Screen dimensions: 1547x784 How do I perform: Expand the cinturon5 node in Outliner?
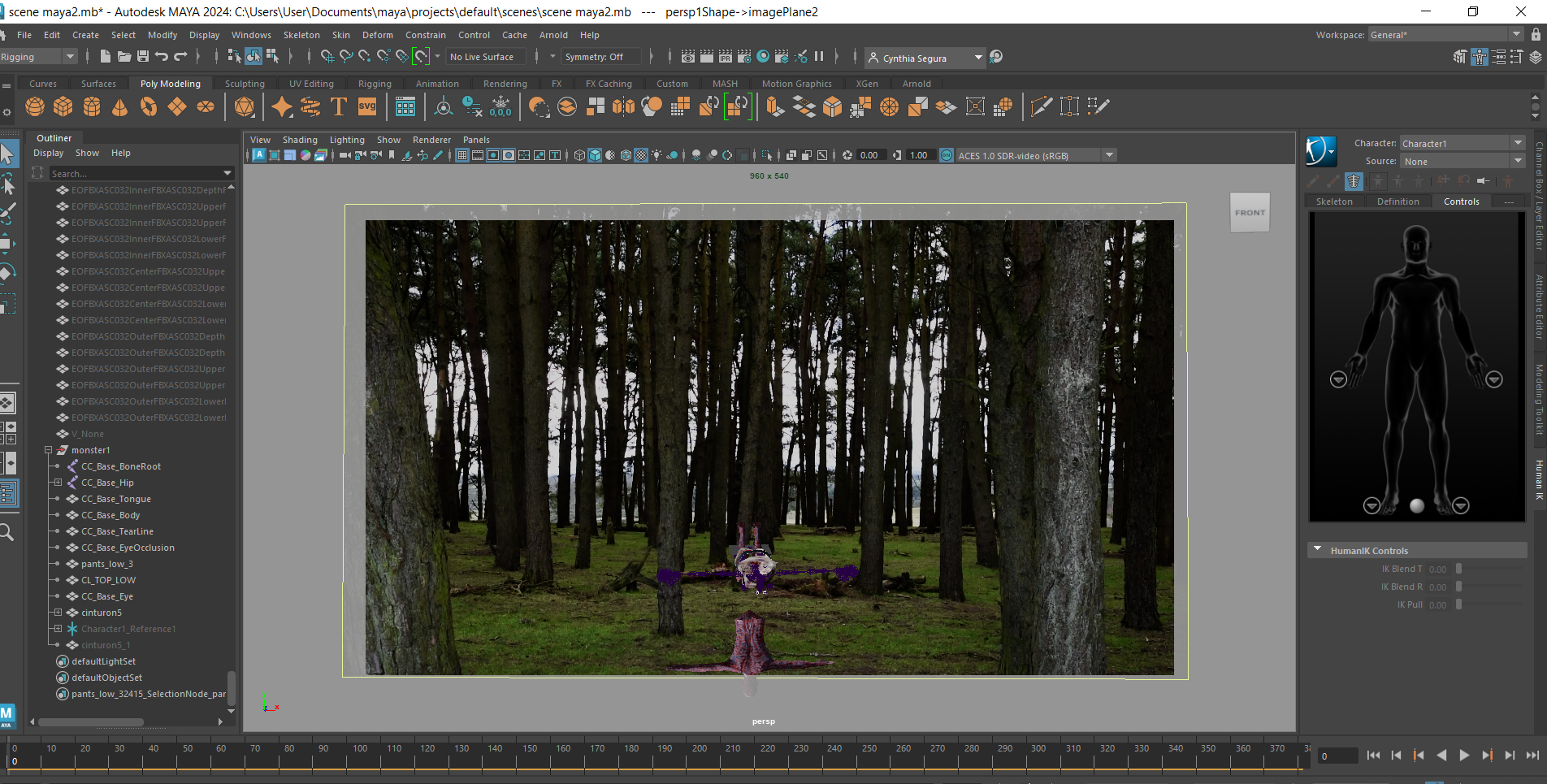pyautogui.click(x=58, y=612)
